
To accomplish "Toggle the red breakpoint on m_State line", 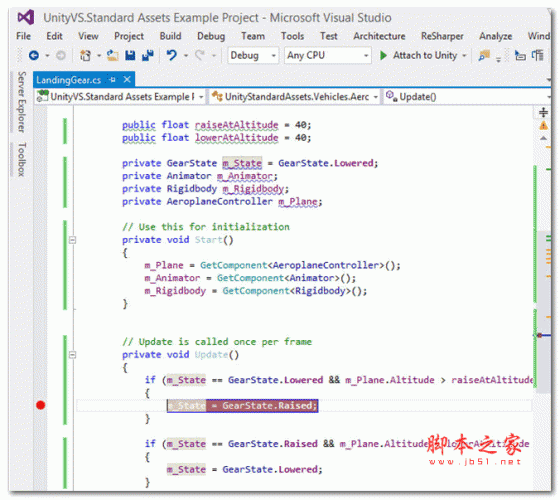I will tap(41, 405).
